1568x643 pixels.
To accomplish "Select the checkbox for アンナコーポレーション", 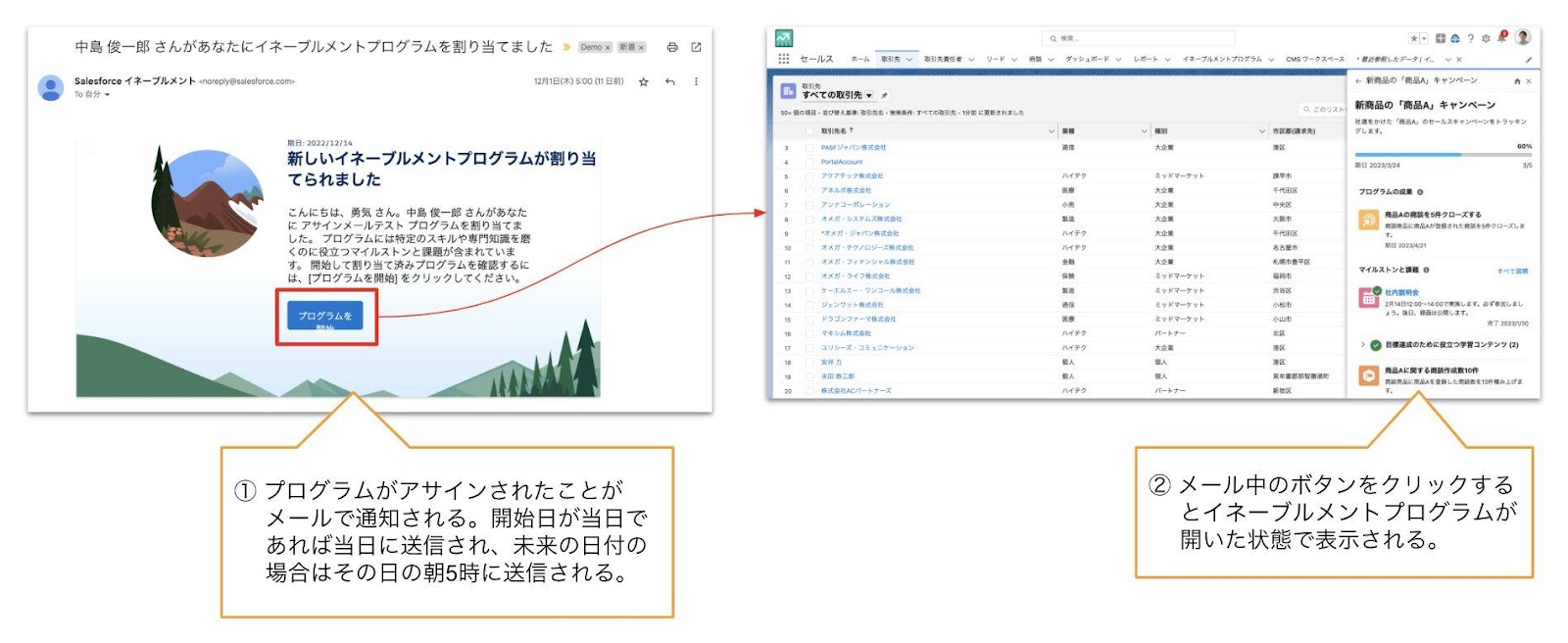I will (809, 205).
